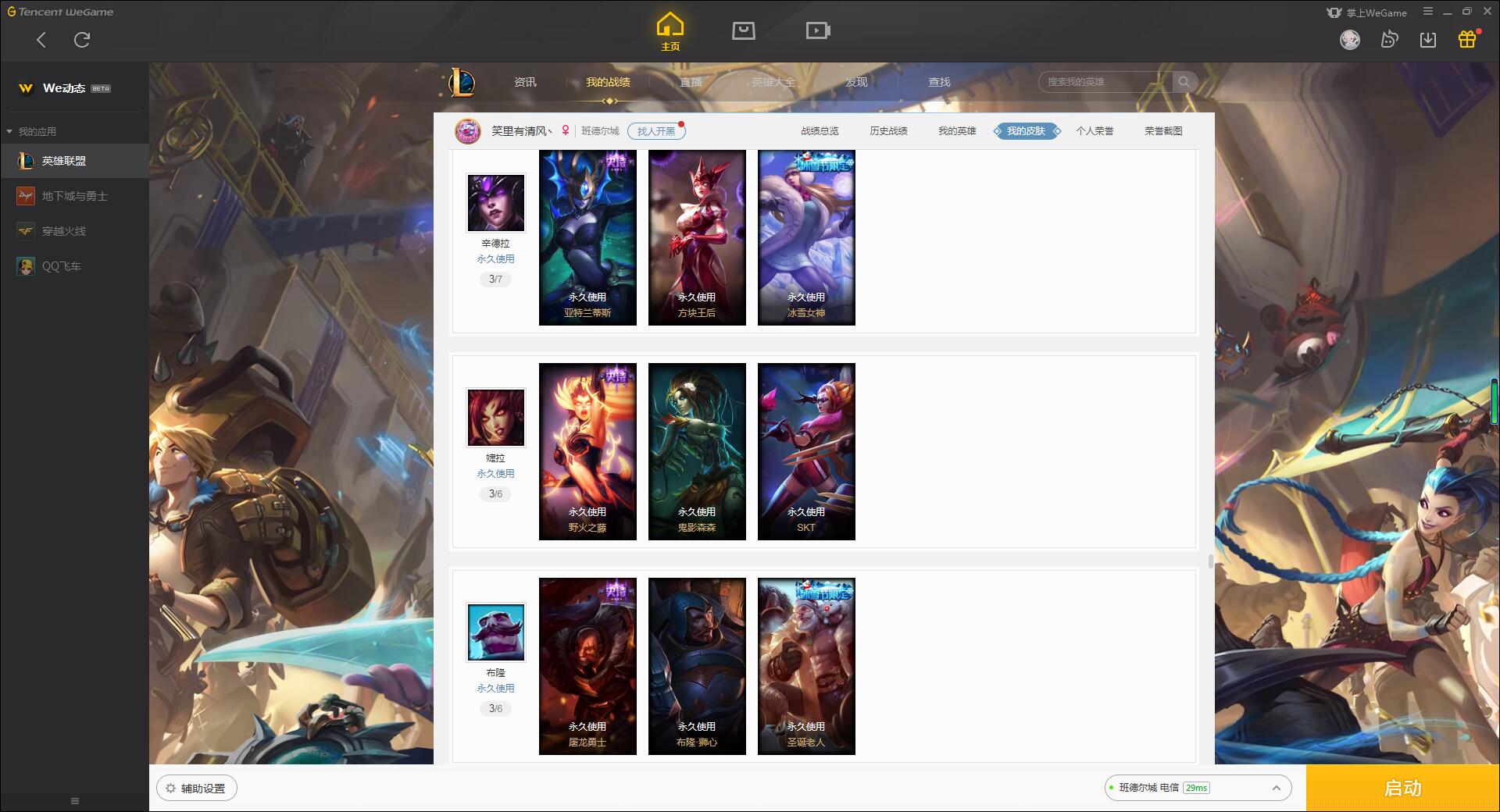Open the 个人荣誉 sub-tab
Viewport: 1500px width, 812px height.
point(1095,131)
